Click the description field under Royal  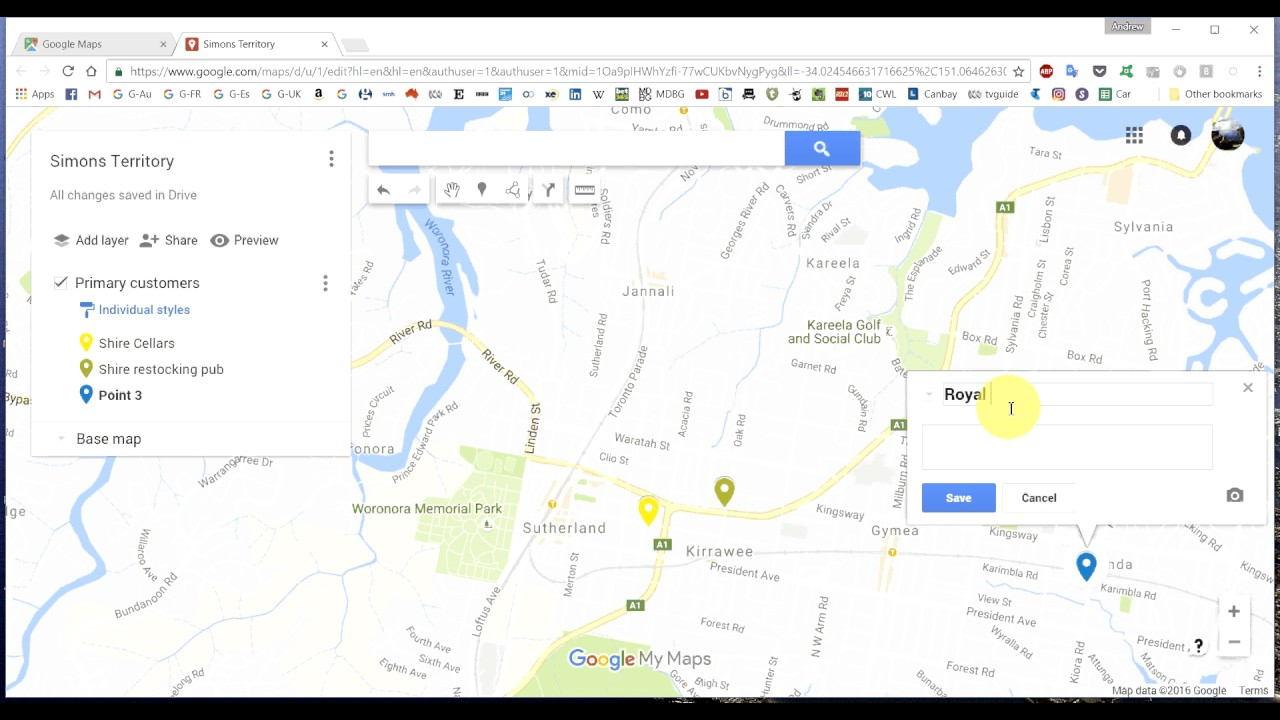1066,447
